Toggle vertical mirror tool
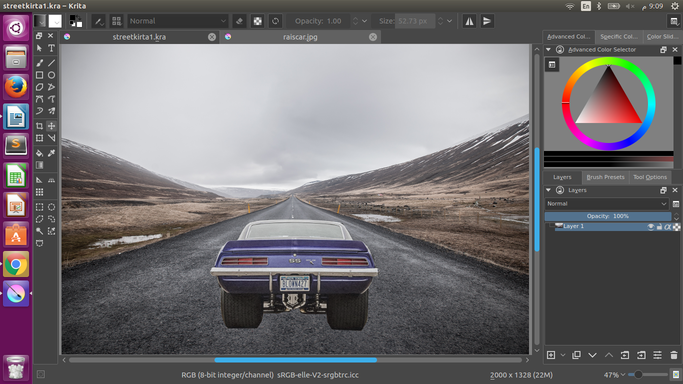 487,21
